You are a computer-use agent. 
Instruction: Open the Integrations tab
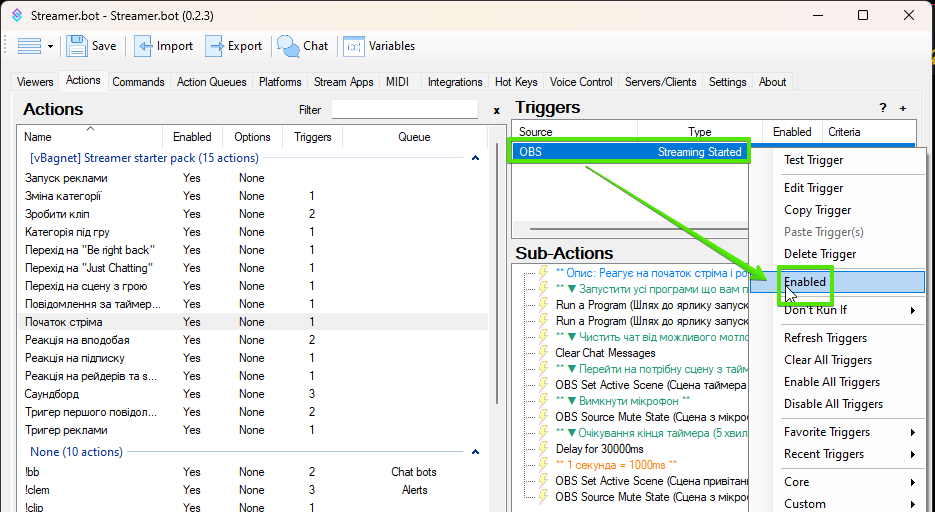point(455,82)
